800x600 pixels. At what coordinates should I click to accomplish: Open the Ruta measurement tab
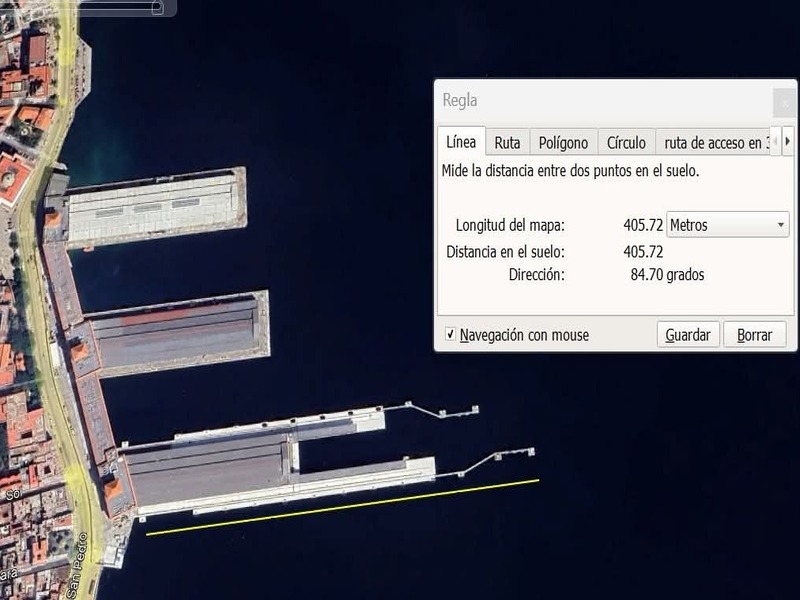pos(507,143)
